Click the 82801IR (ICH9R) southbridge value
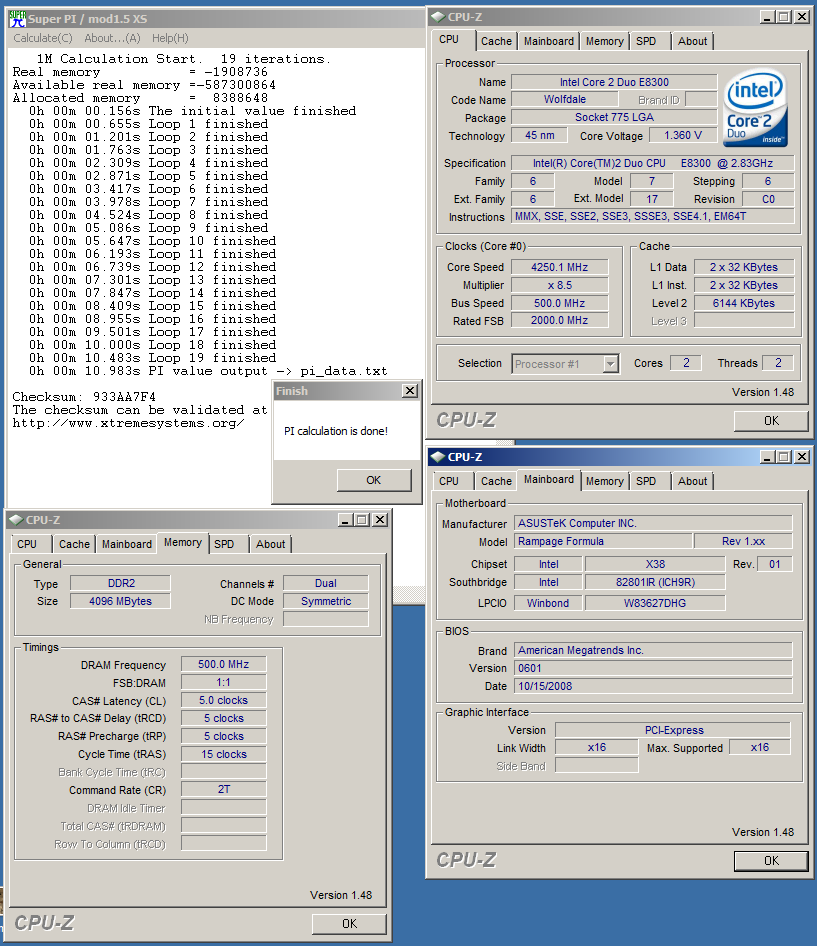This screenshot has height=946, width=817. pyautogui.click(x=655, y=582)
